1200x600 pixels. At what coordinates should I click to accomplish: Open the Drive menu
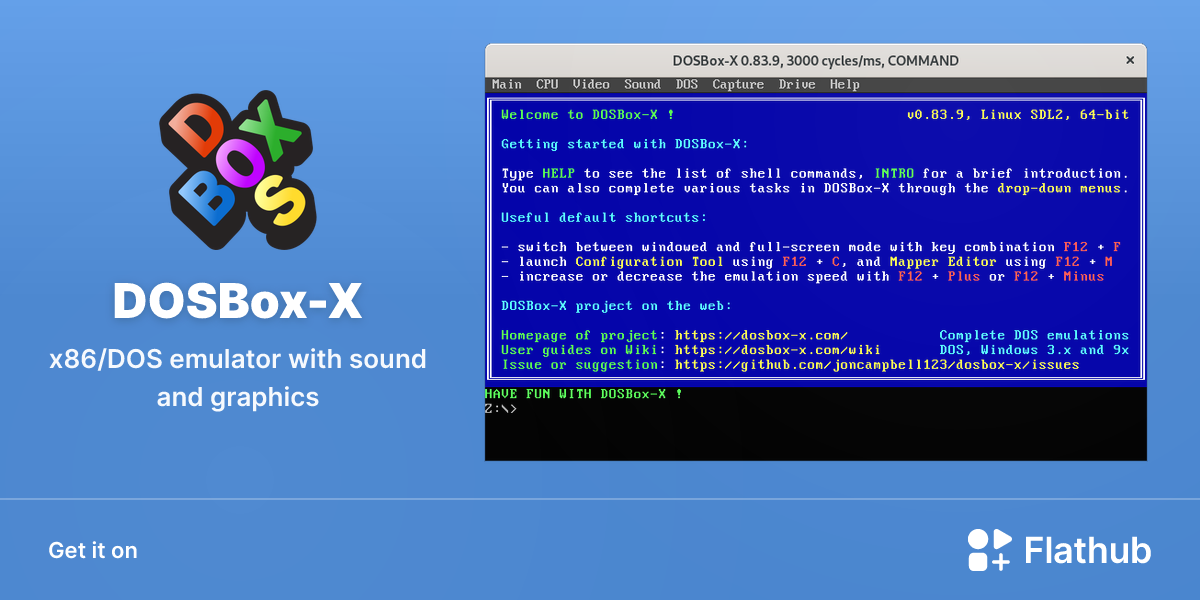797,85
